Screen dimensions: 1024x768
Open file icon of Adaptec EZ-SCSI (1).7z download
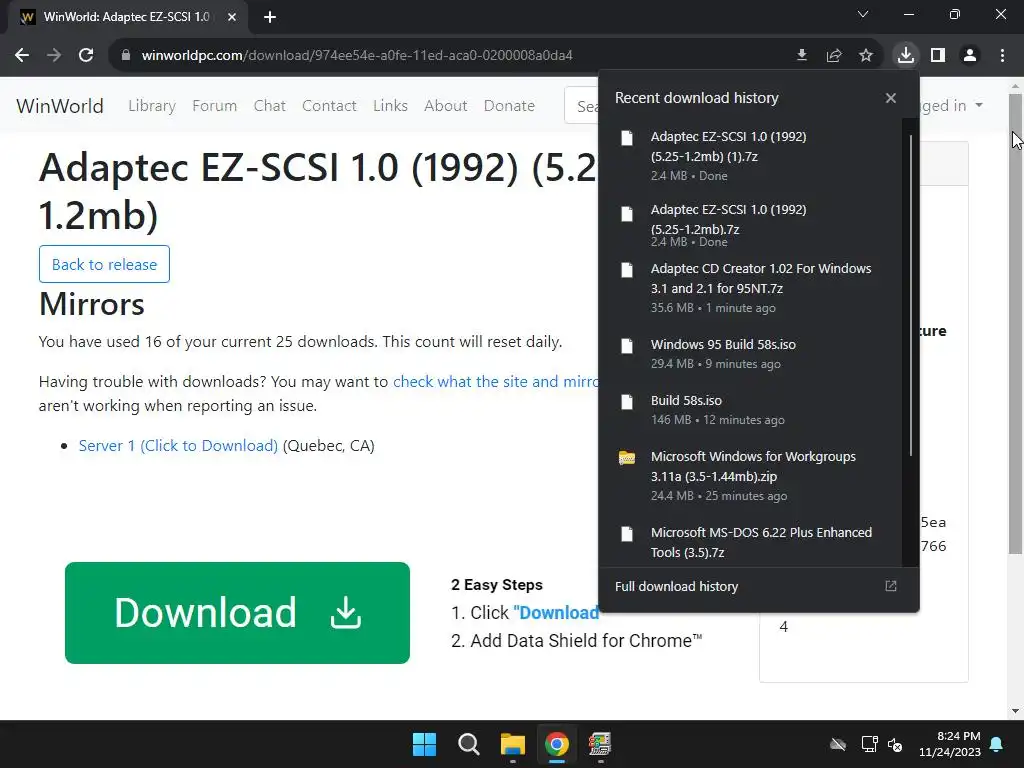pyautogui.click(x=627, y=138)
